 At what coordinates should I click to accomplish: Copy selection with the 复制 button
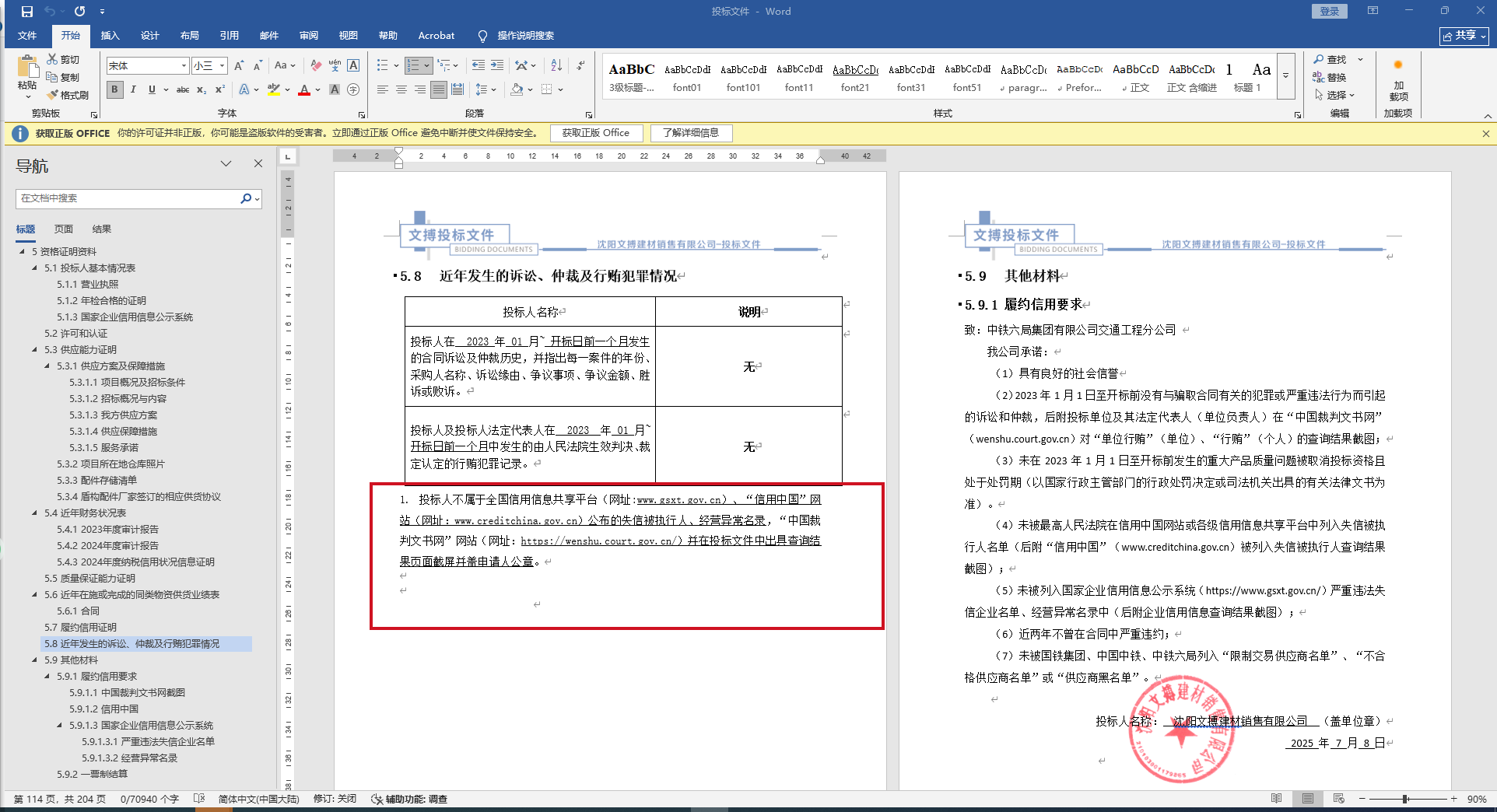(x=62, y=77)
